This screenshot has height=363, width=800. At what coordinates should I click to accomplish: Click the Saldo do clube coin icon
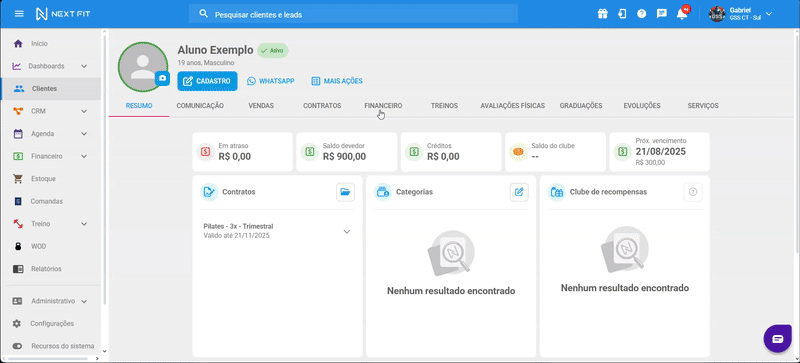(518, 152)
